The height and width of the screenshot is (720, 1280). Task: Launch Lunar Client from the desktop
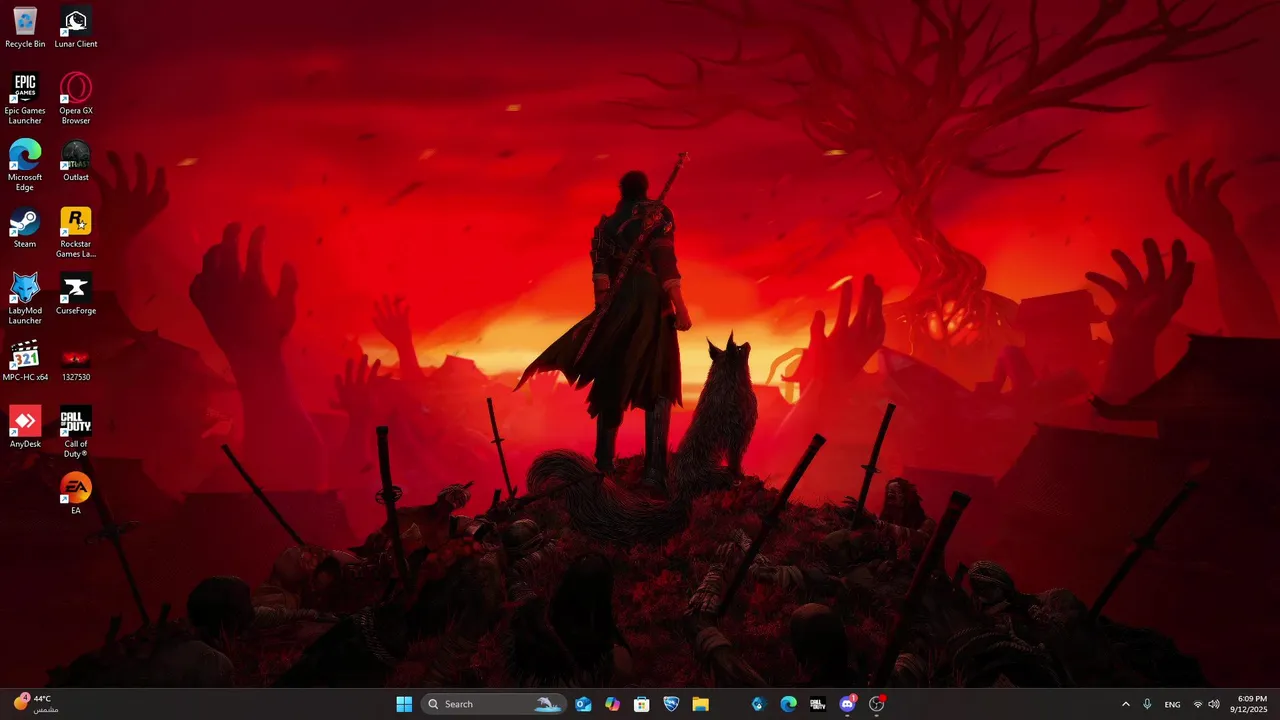click(x=76, y=28)
